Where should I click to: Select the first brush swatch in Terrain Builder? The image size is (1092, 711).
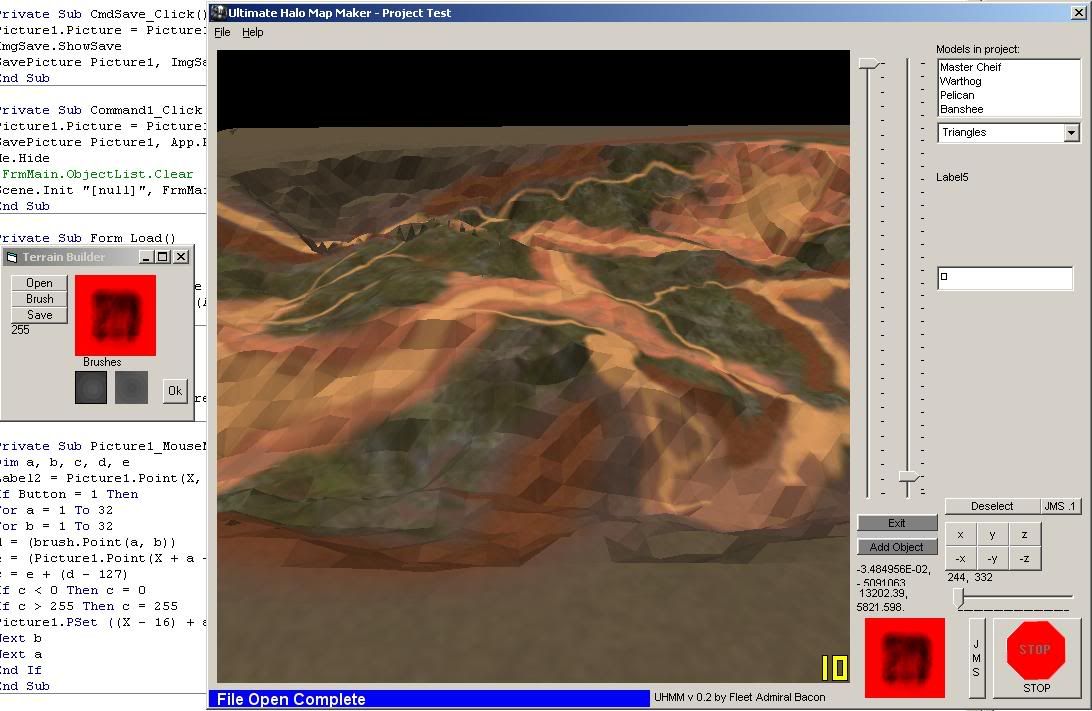pos(91,387)
